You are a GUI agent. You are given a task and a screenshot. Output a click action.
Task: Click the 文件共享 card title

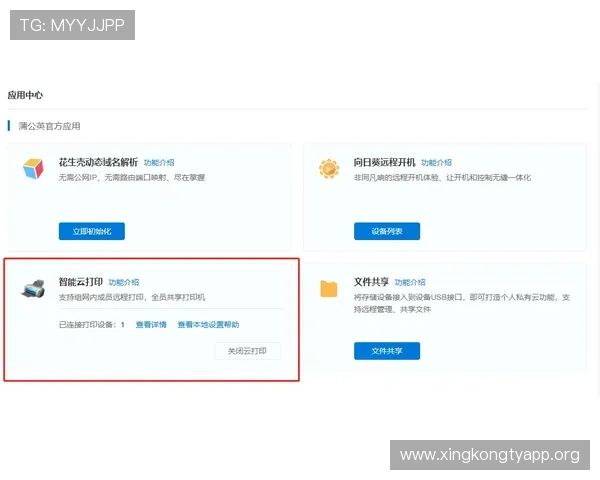371,282
